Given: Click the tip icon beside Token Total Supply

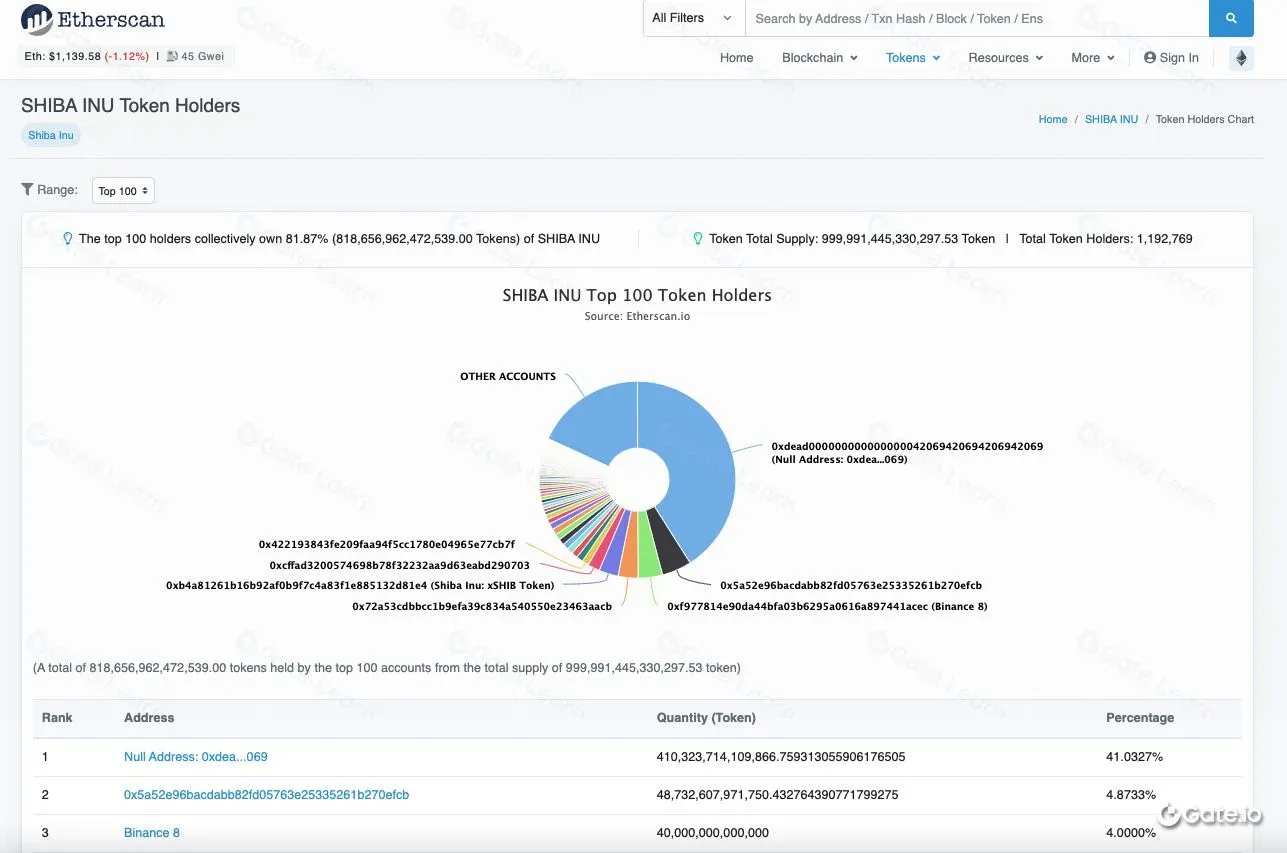Looking at the screenshot, I should click(697, 238).
